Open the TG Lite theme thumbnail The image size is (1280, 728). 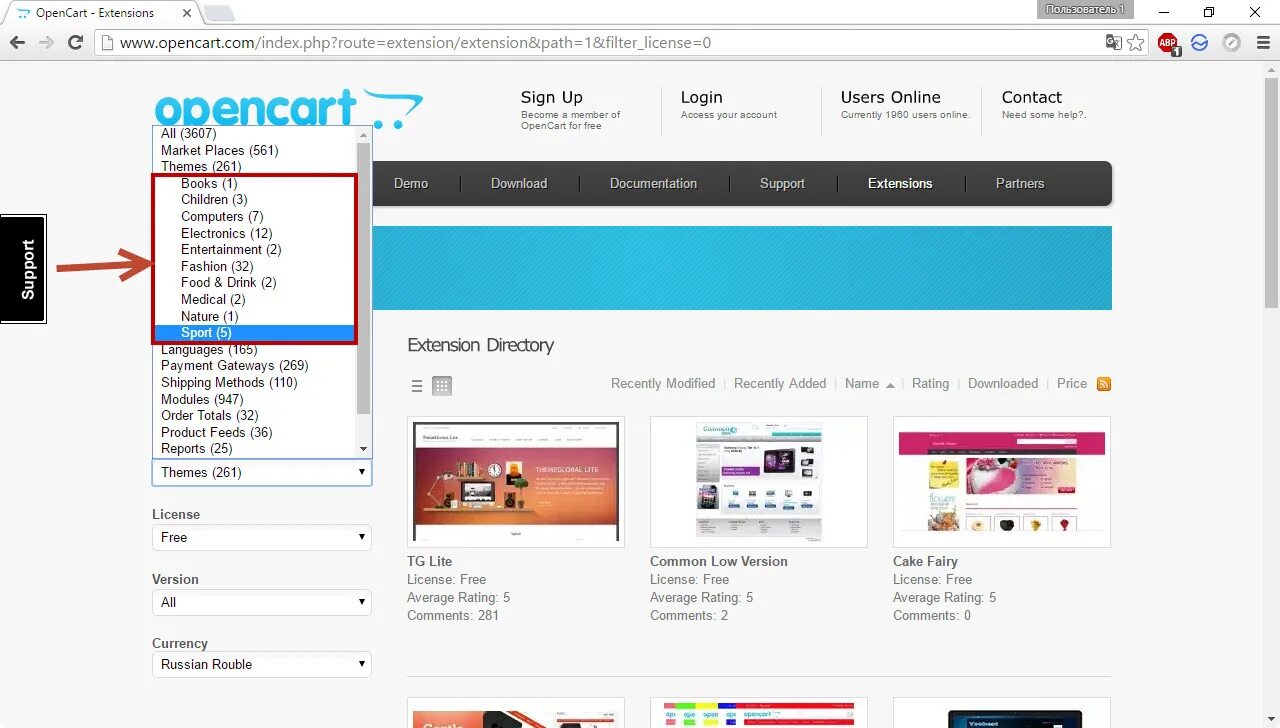[x=516, y=482]
